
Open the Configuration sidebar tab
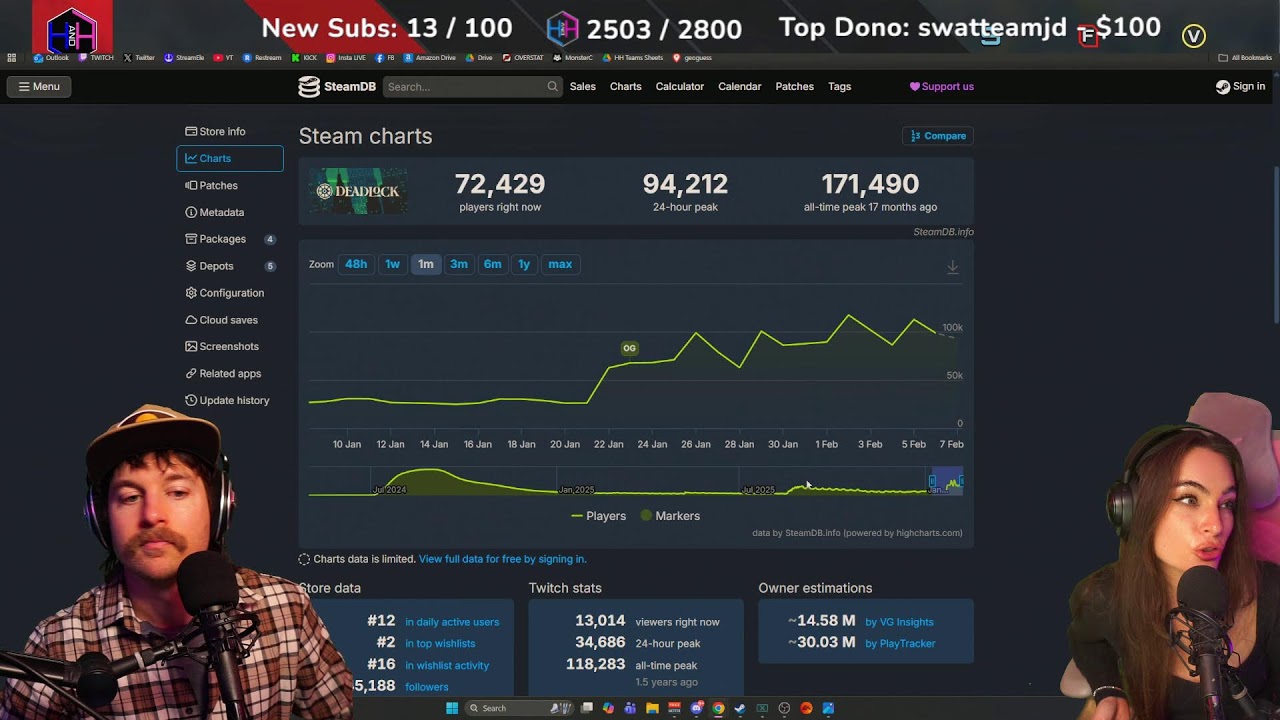230,293
